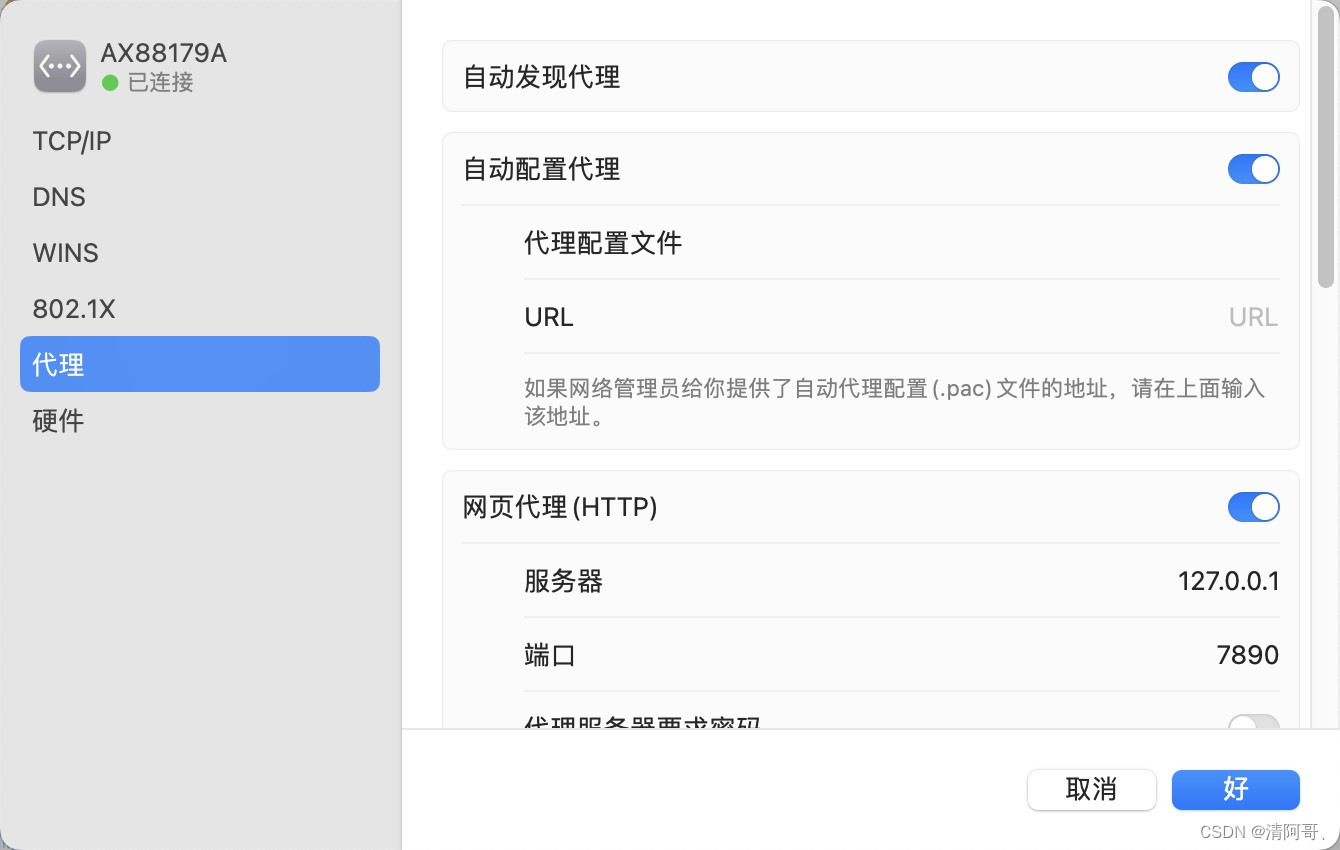This screenshot has width=1340, height=850.
Task: Click the 网页代理 (HTTP) label
Action: [560, 507]
